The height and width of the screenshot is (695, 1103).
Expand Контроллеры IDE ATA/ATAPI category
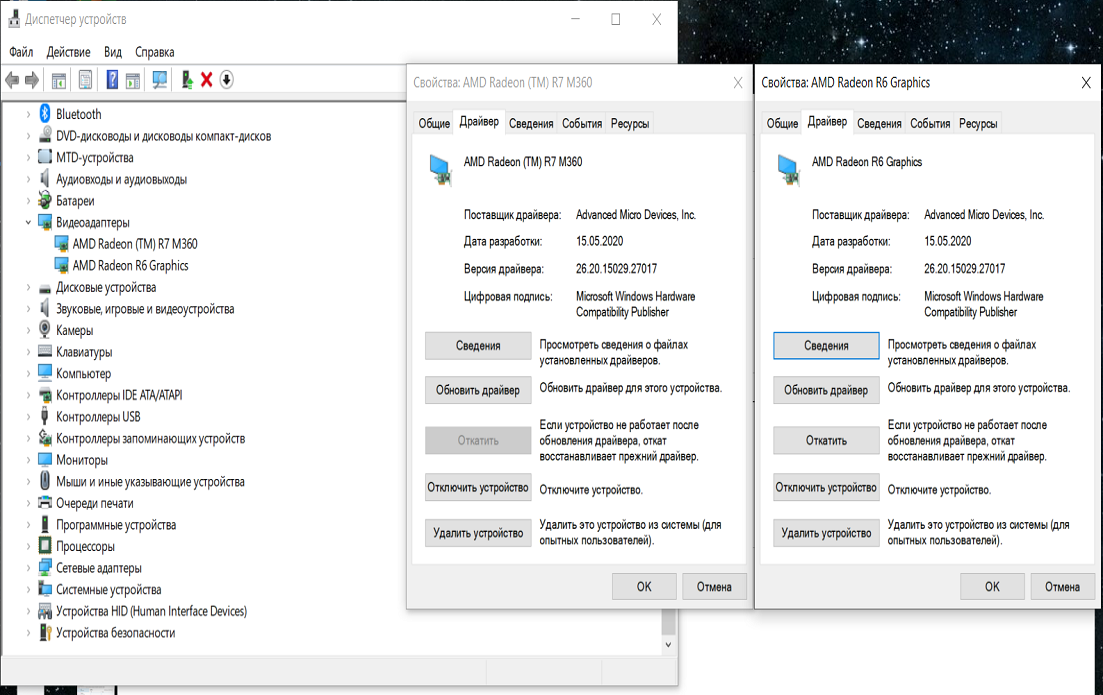pos(28,395)
